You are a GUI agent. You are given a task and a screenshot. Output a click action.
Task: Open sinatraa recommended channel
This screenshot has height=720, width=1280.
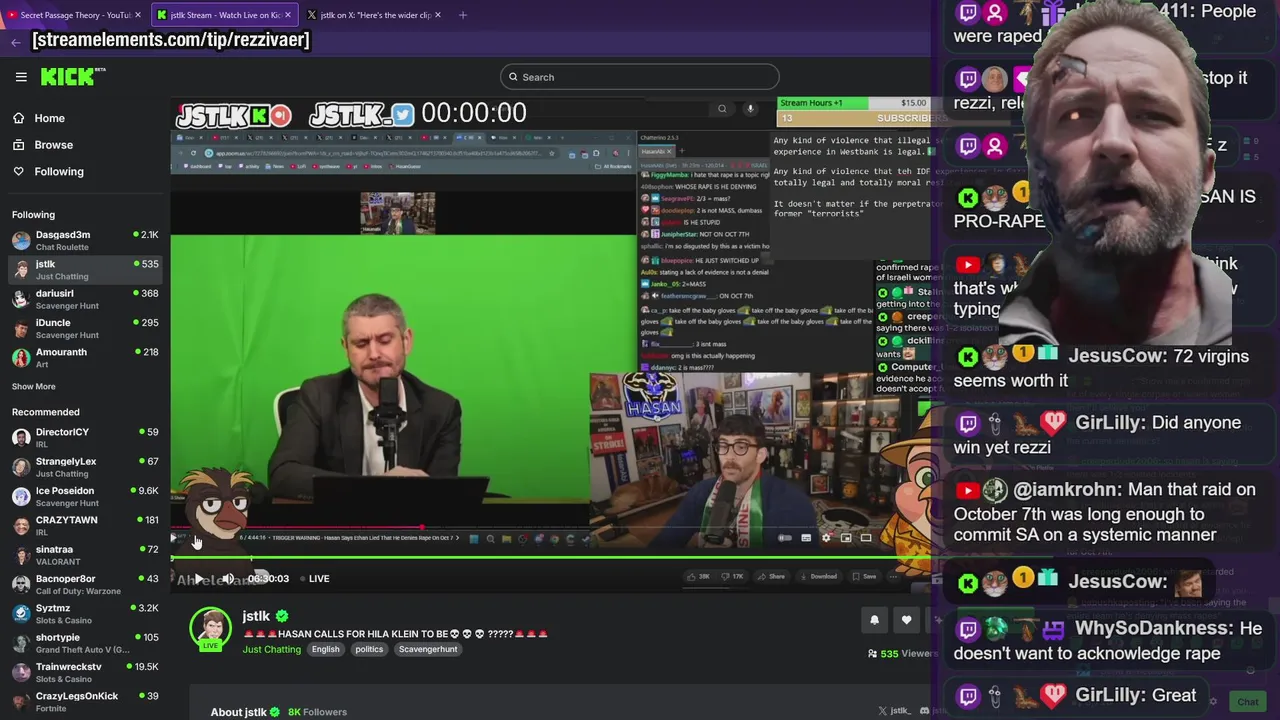point(85,555)
